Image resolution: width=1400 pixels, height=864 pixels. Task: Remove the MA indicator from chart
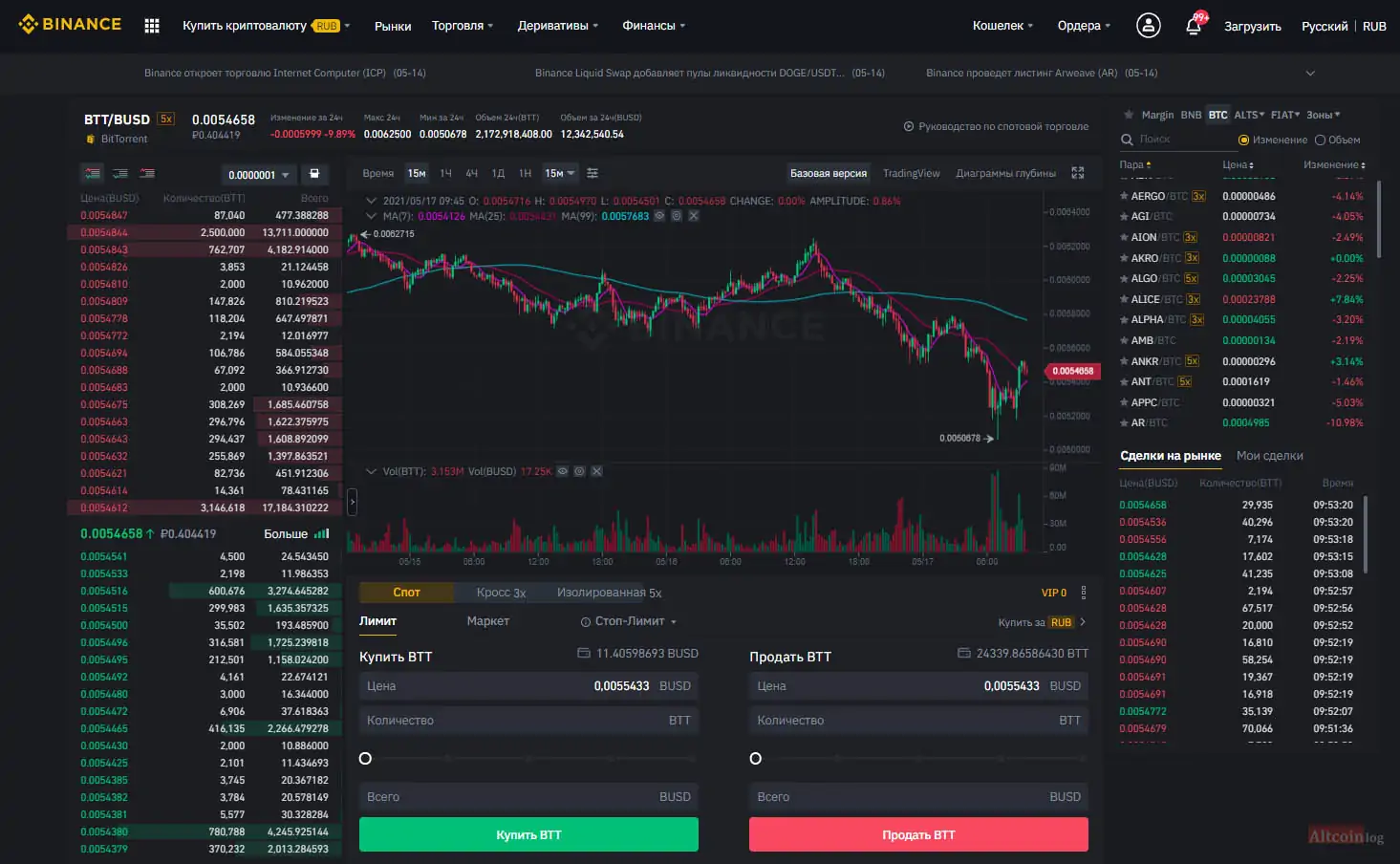694,216
